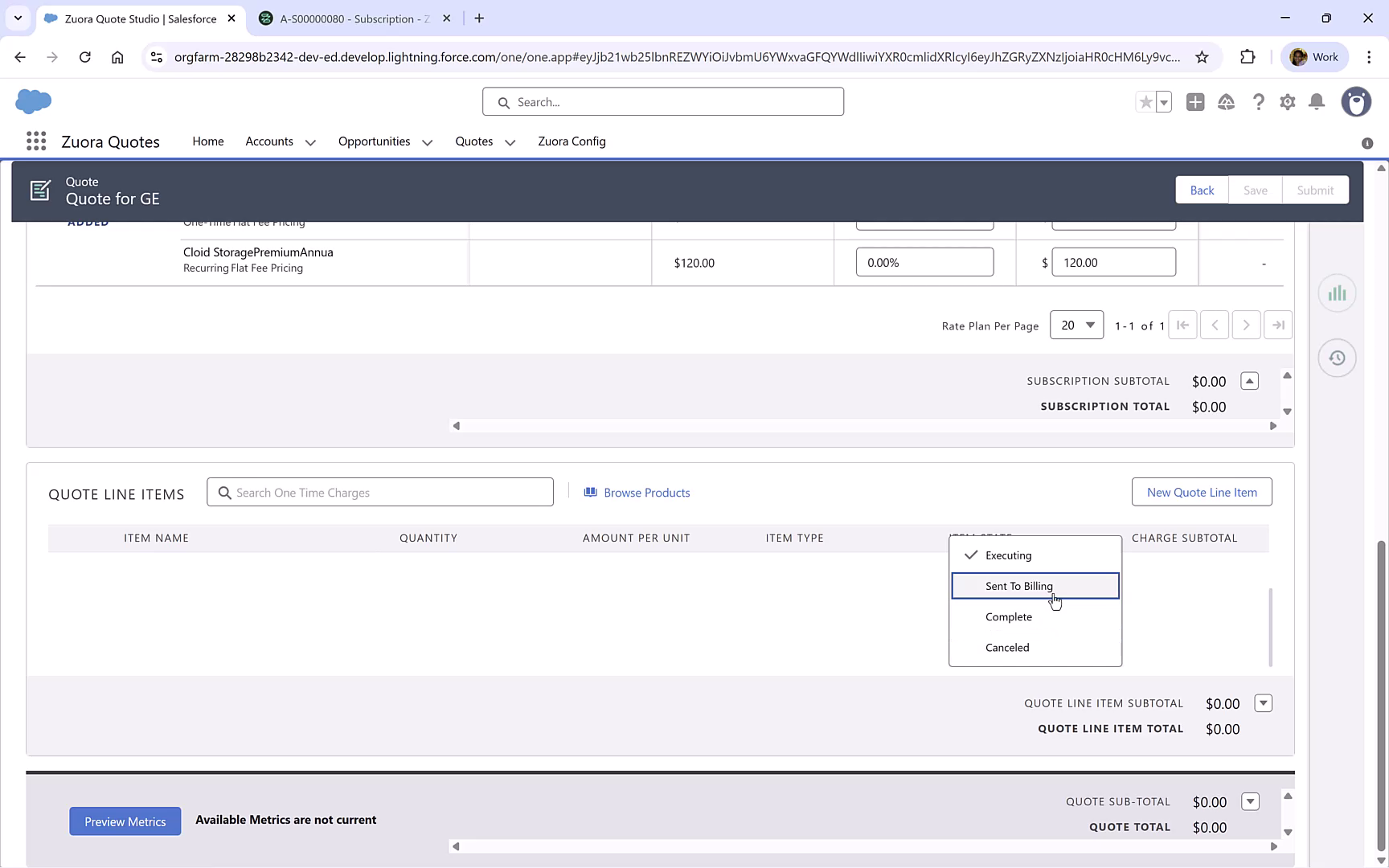Click the Search One Time Charges field

tap(380, 492)
